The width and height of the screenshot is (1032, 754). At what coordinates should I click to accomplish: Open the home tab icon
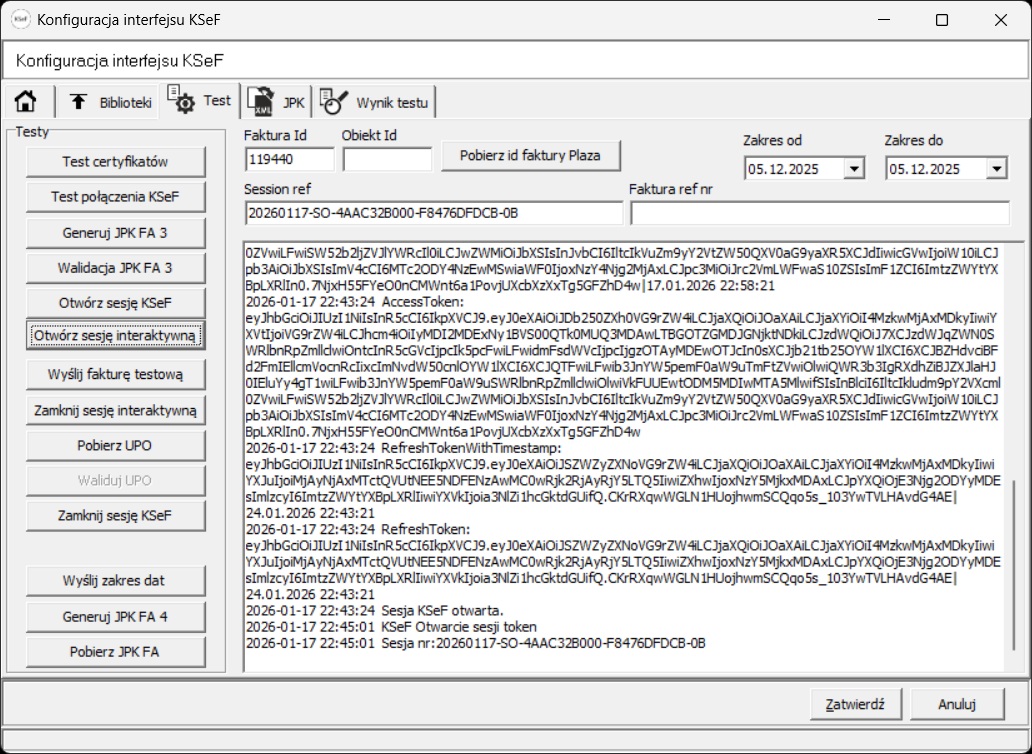[26, 101]
